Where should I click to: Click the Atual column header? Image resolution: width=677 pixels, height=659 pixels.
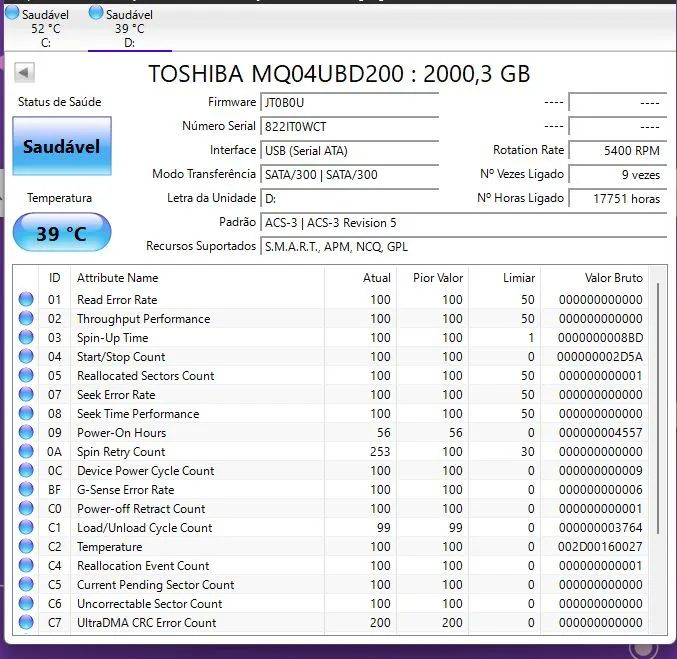361,278
